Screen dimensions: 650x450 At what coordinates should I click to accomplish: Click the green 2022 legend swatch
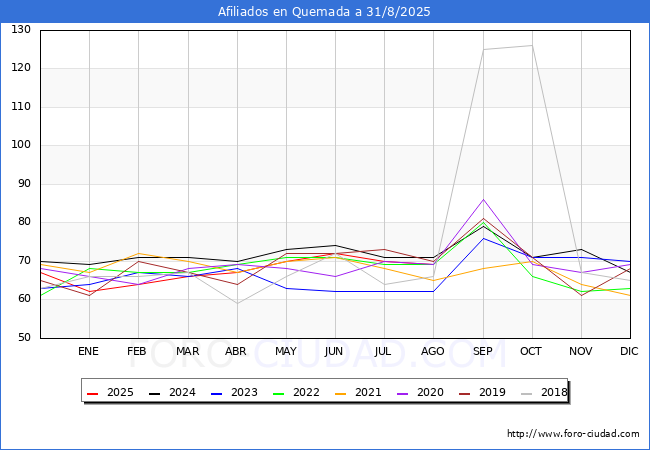(x=279, y=393)
